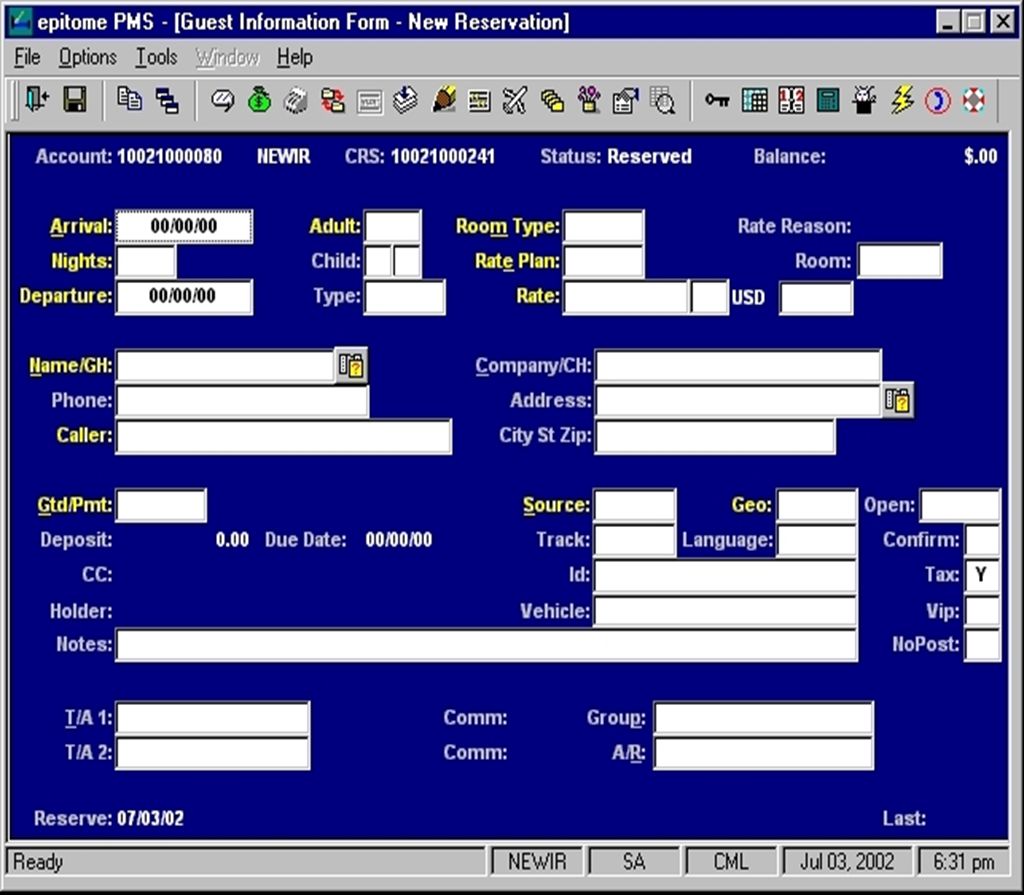Click the Group field
The image size is (1024, 895).
(x=763, y=718)
